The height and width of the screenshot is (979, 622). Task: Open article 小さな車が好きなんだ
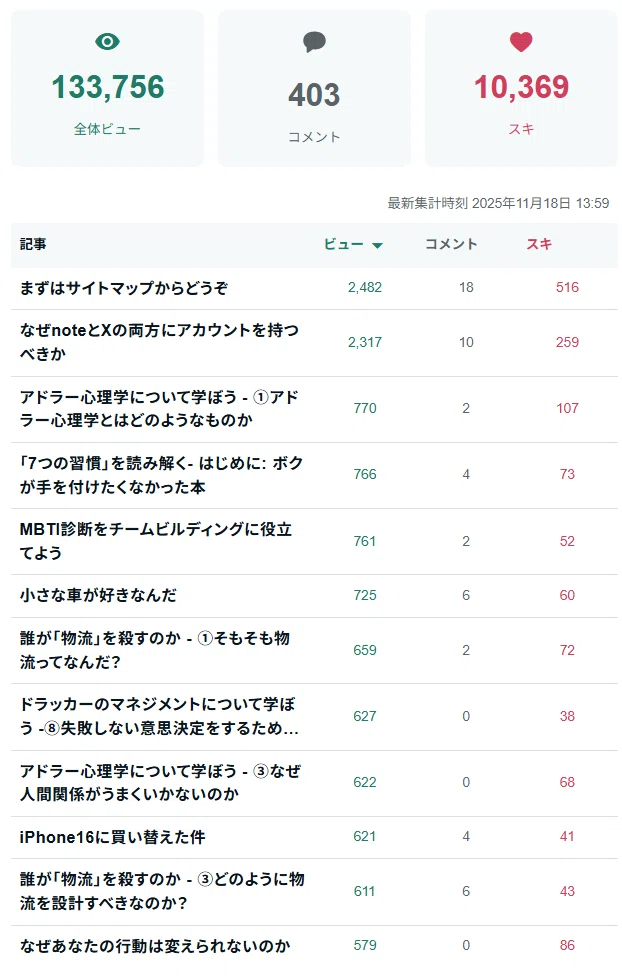pyautogui.click(x=98, y=595)
